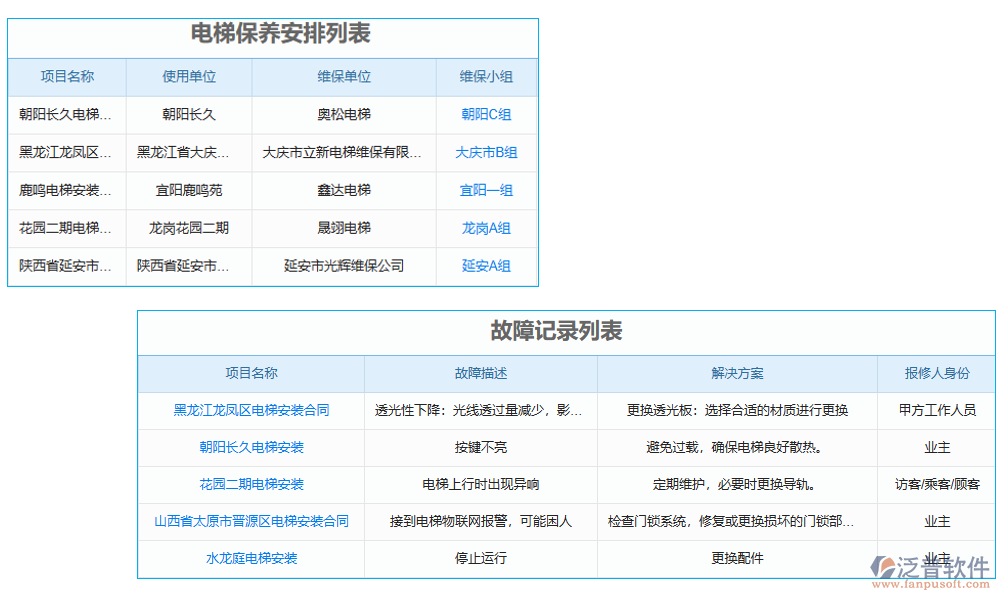1000x600 pixels.
Task: Click the 维保单位 column header
Action: (x=344, y=77)
